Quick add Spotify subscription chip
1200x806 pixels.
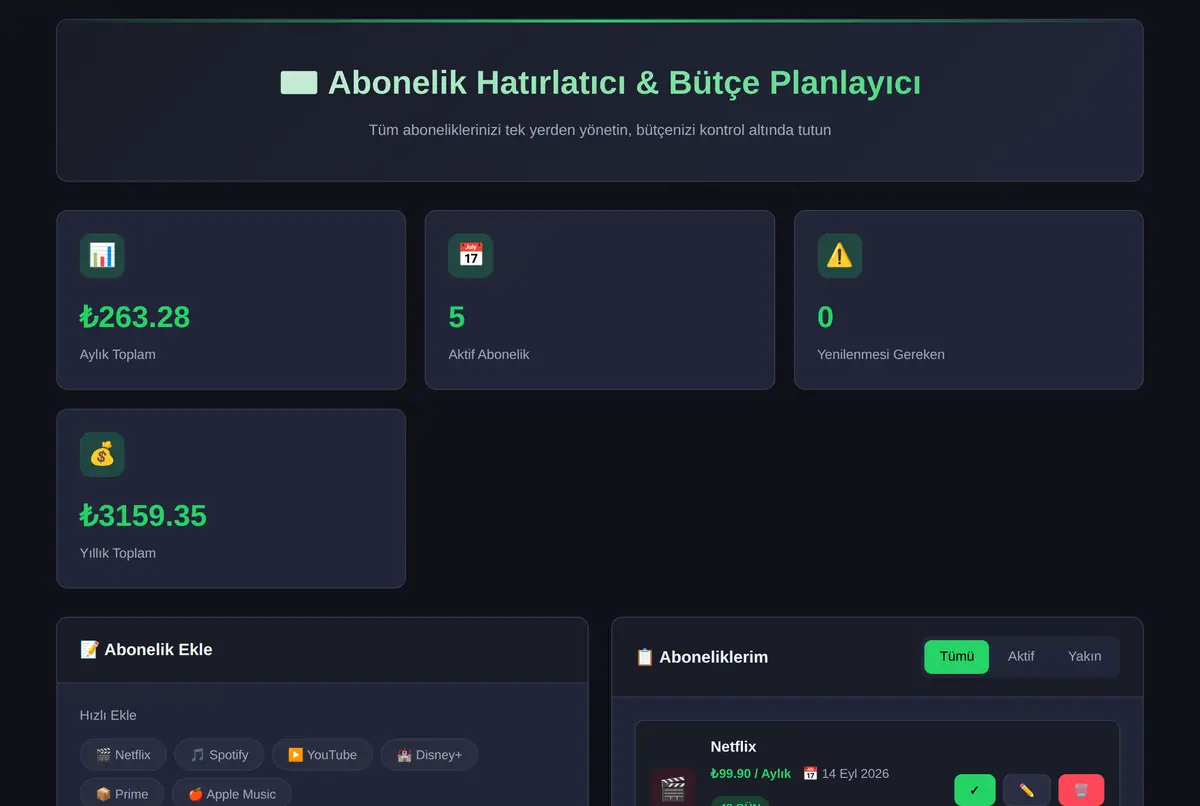(x=219, y=755)
